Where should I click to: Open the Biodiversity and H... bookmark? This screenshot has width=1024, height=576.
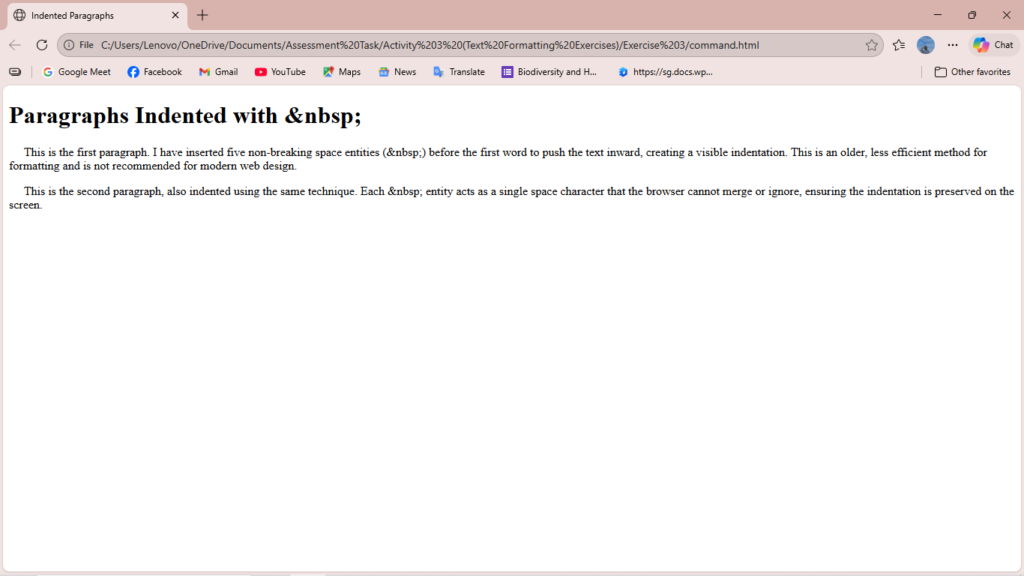[x=549, y=72]
